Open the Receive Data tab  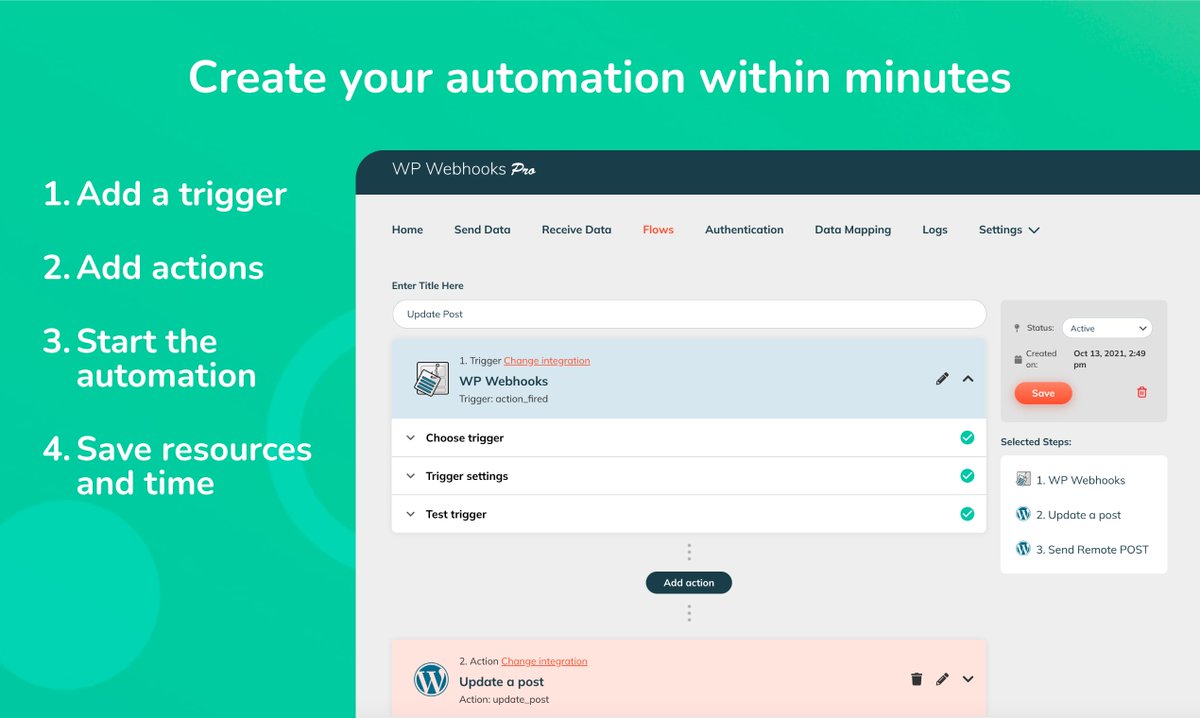[576, 230]
